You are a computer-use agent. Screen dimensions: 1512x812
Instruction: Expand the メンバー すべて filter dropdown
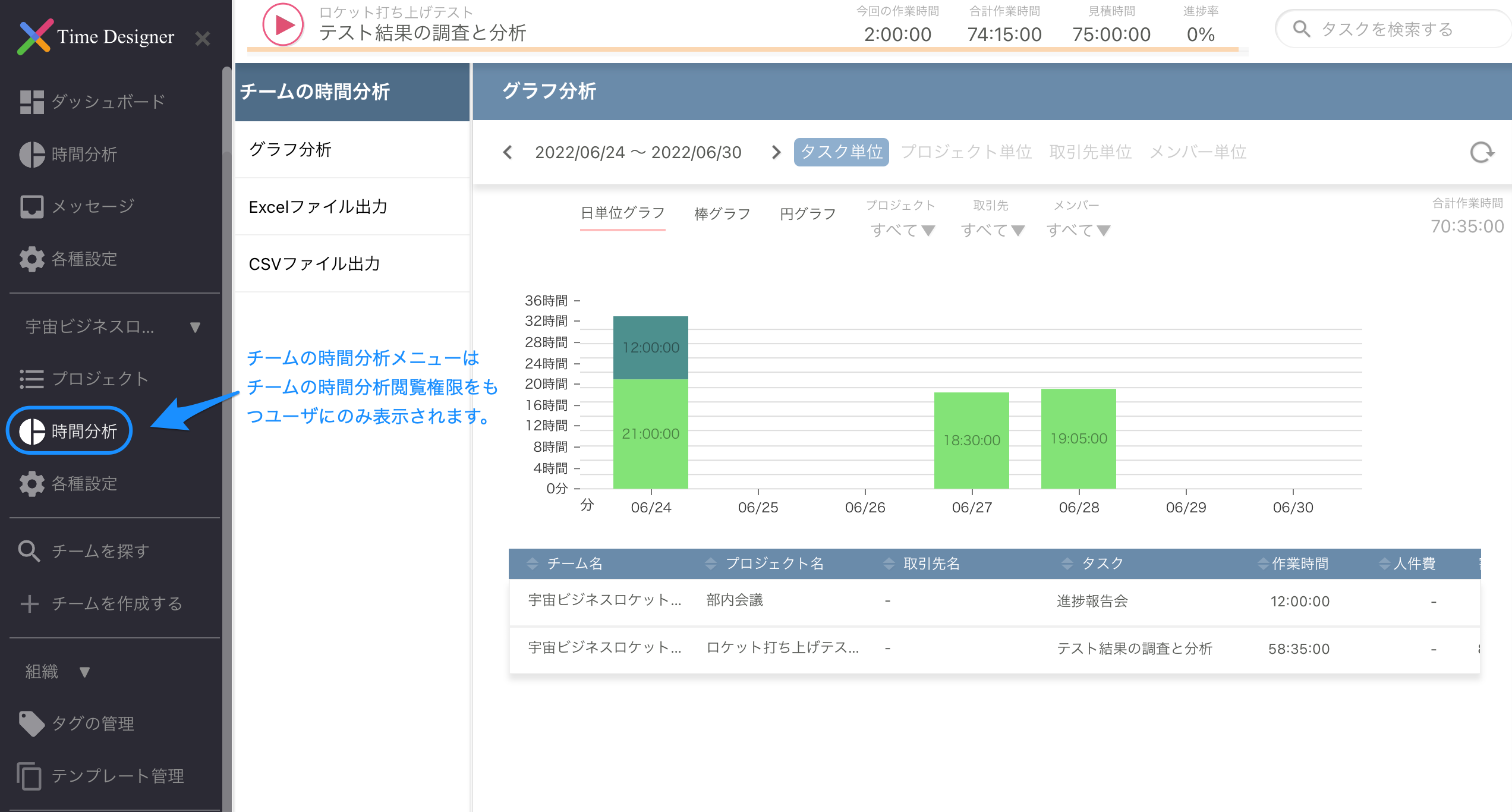coord(1078,230)
